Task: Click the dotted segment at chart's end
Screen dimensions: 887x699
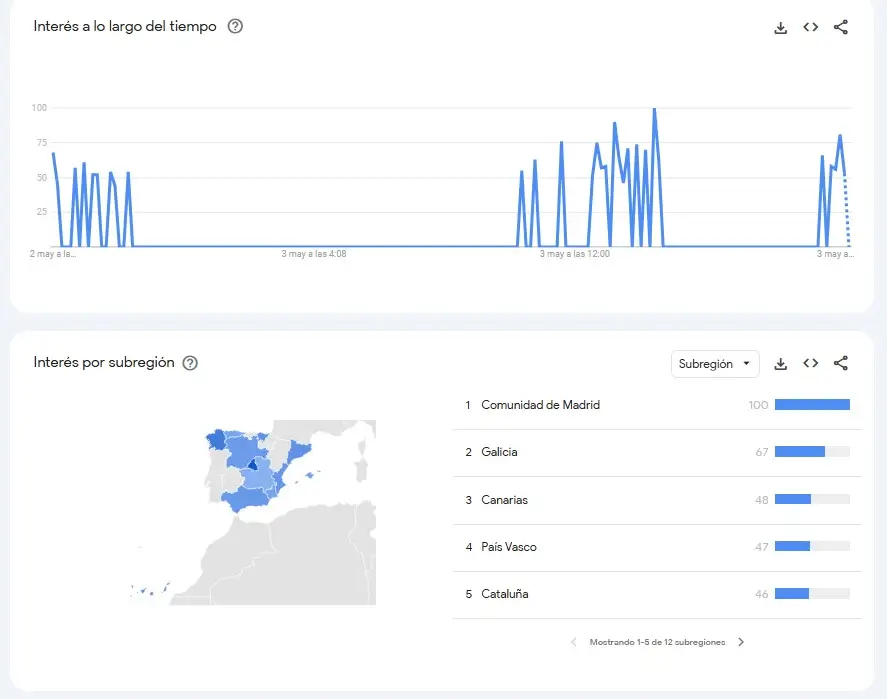Action: (x=847, y=211)
